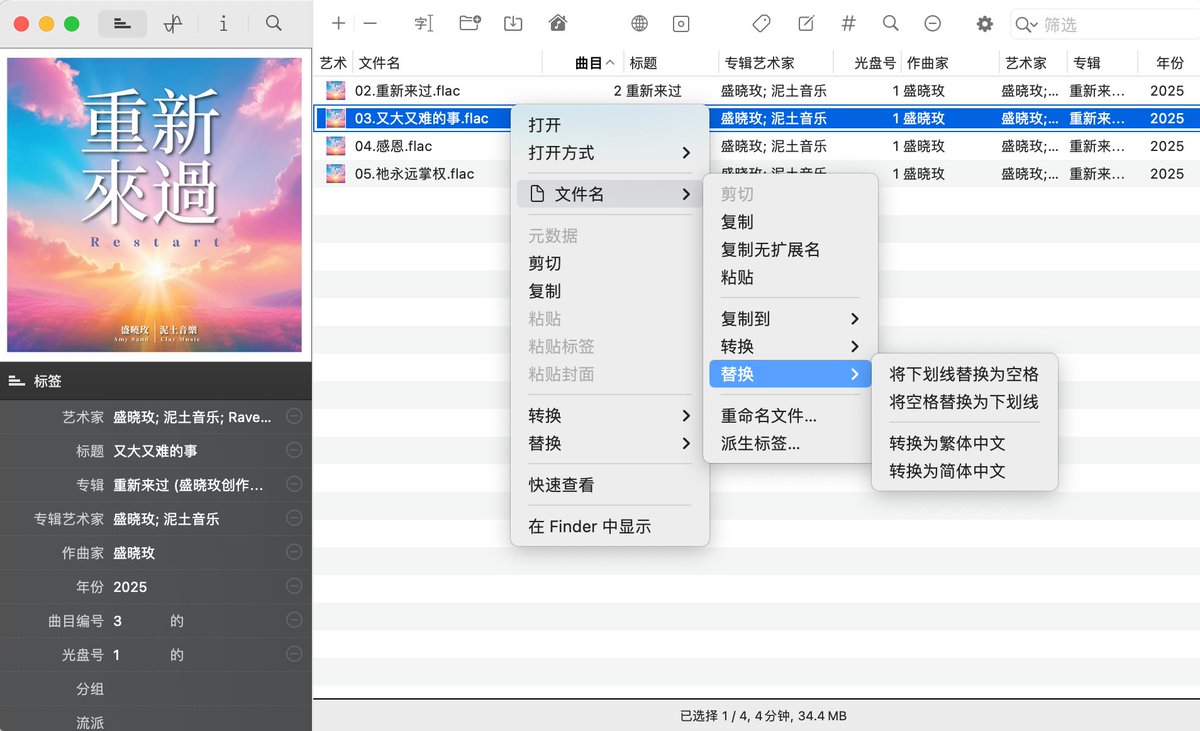1200x731 pixels.
Task: Expand 替换 in the main context menu
Action: coord(610,443)
